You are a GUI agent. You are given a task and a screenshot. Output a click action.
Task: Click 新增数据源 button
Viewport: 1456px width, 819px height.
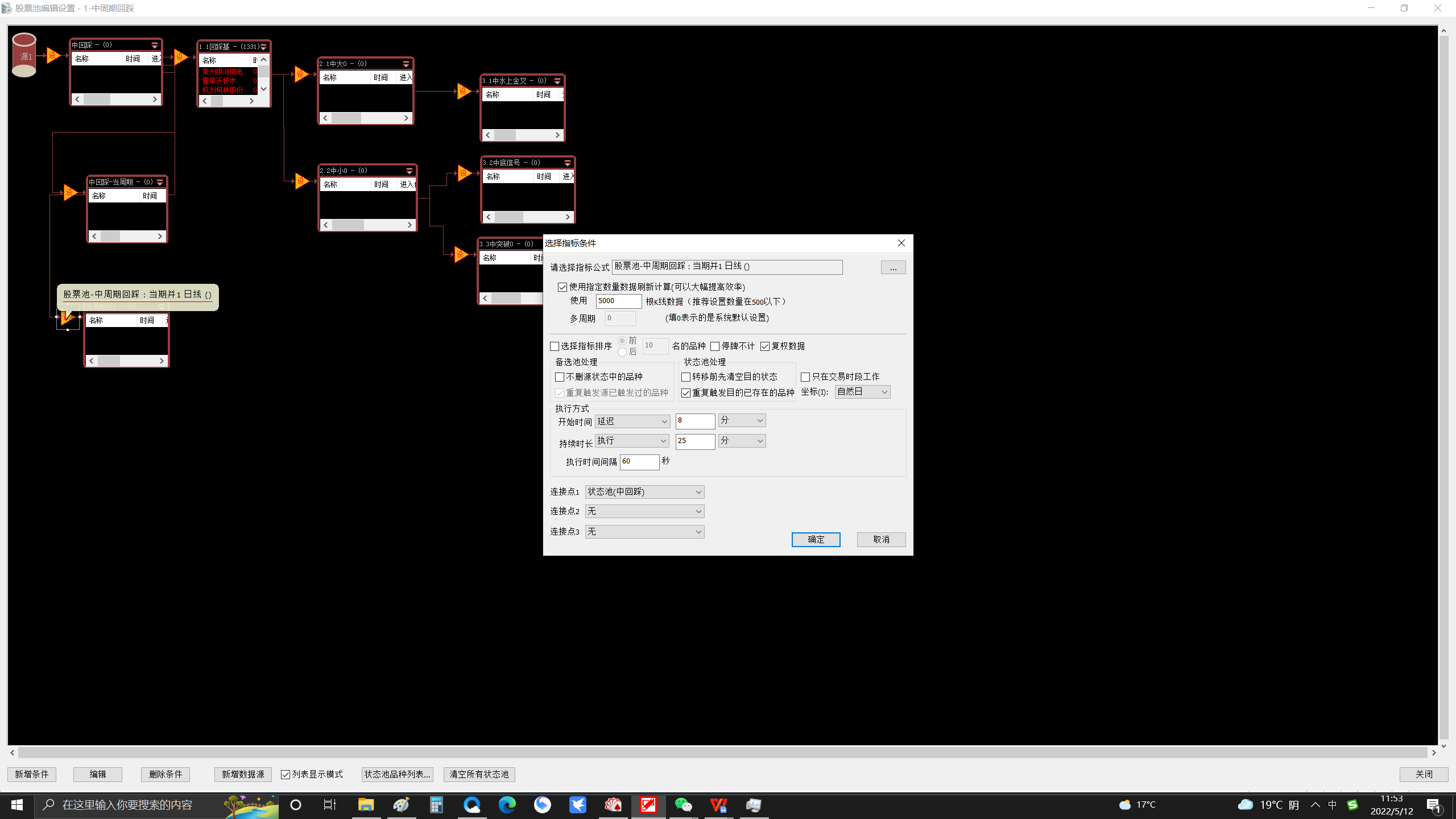tap(243, 775)
